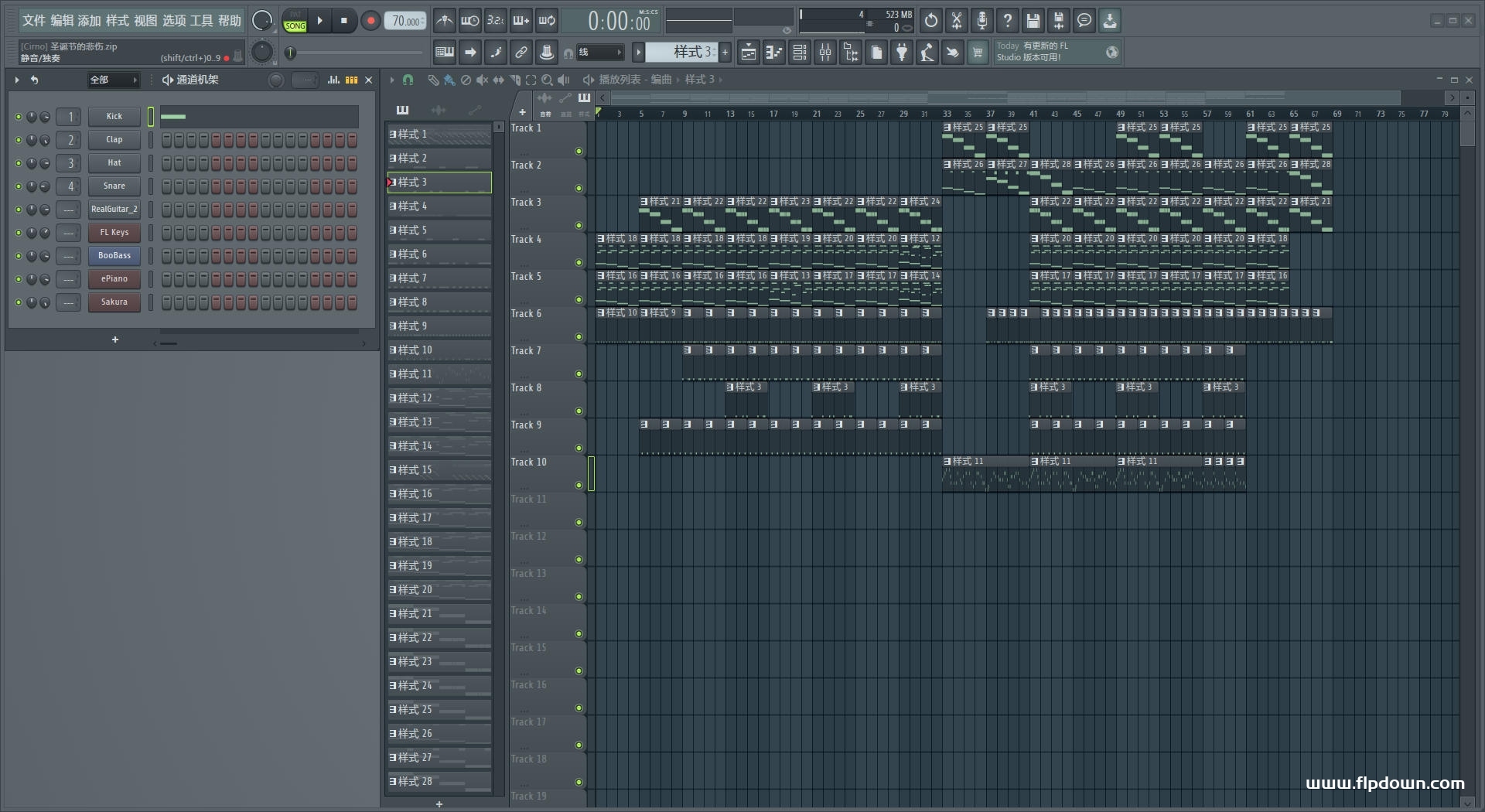Click the microphone recording icon

(x=981, y=21)
